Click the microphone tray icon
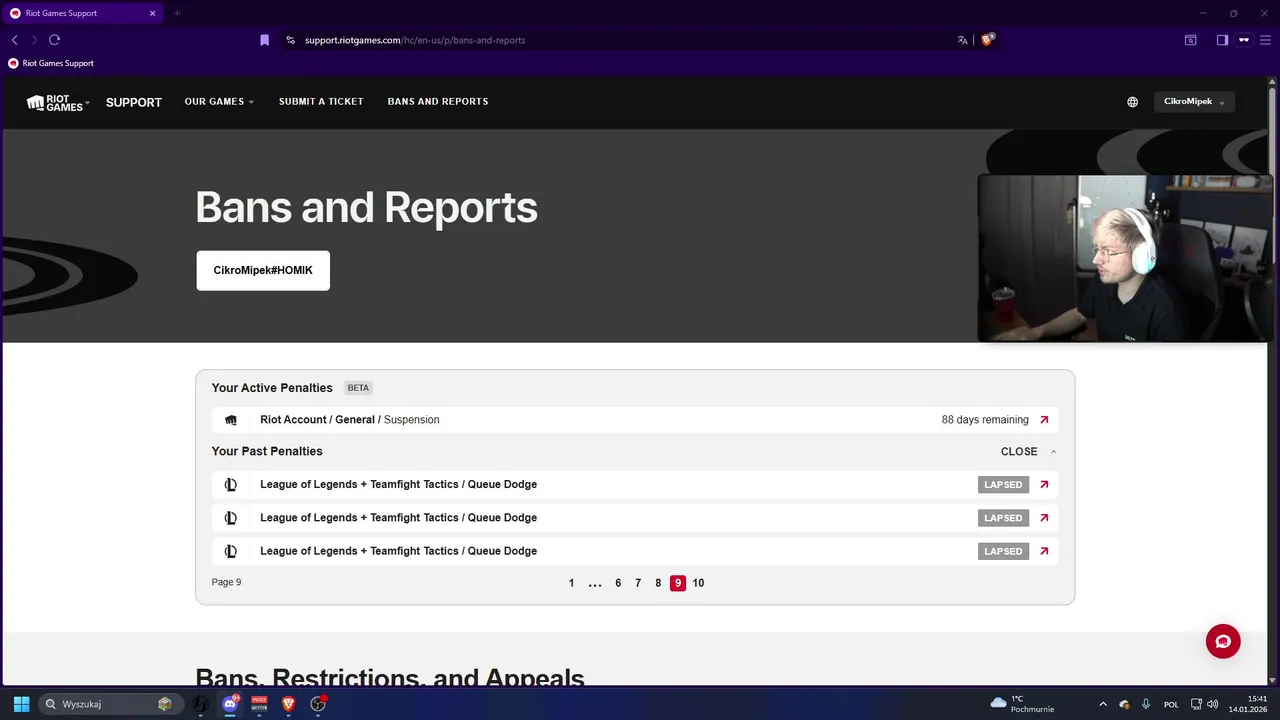1280x720 pixels. 1146,704
